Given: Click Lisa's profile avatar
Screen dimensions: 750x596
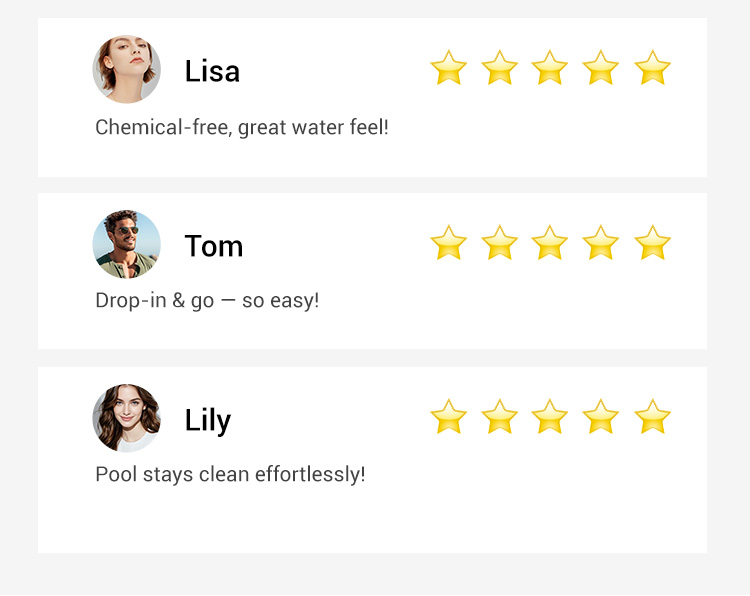Looking at the screenshot, I should (x=127, y=70).
